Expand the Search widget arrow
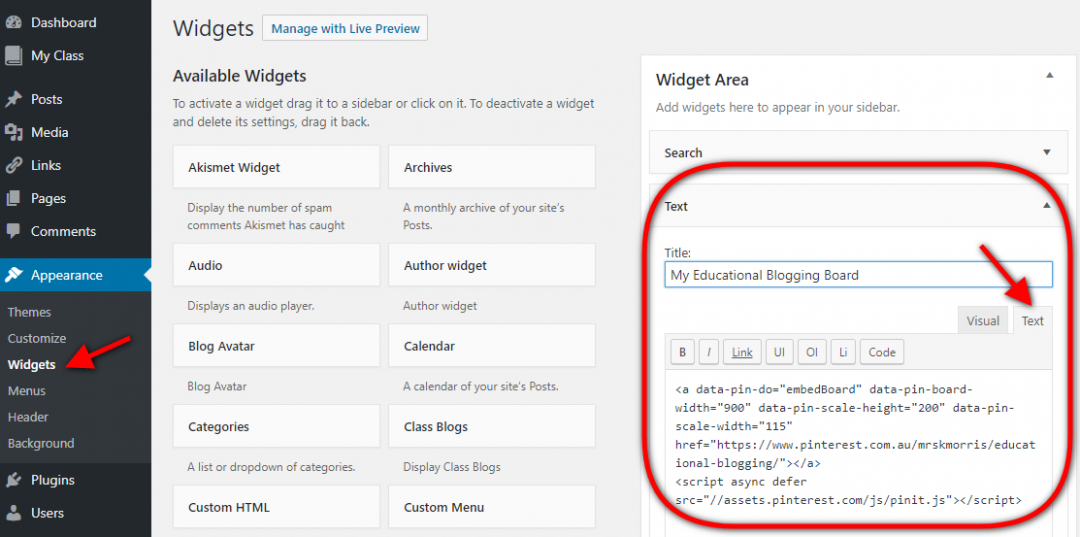1080x537 pixels. pos(1047,153)
